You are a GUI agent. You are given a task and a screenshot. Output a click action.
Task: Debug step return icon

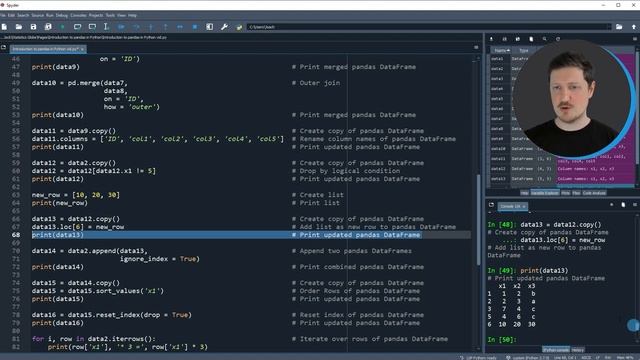coord(165,27)
